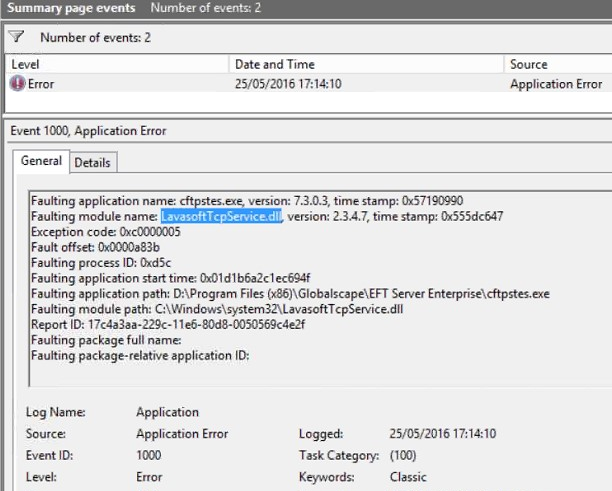
Task: Click Faulting package-relative application ID line
Action: [x=140, y=356]
